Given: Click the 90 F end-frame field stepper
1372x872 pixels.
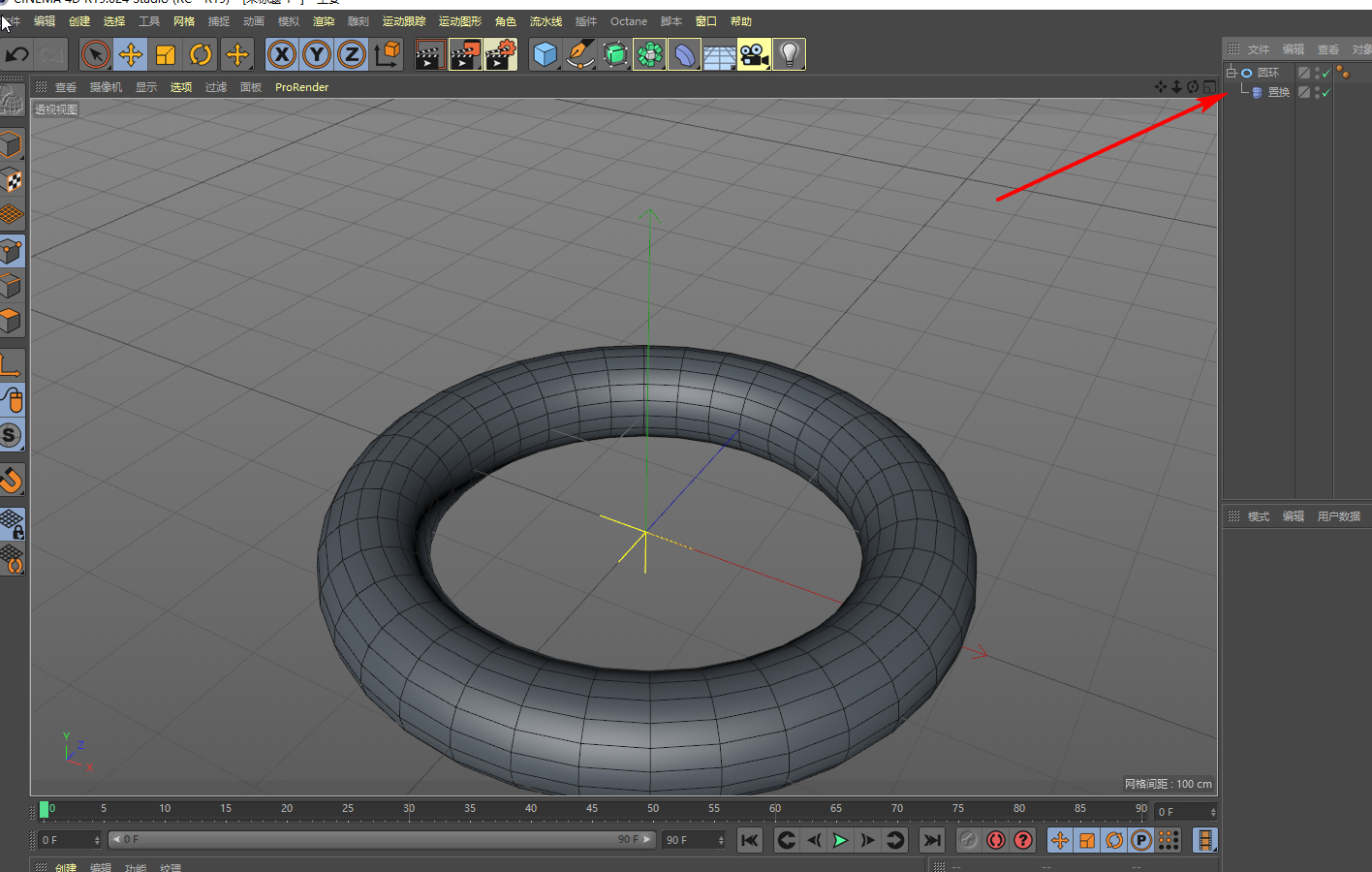Looking at the screenshot, I should coord(721,840).
